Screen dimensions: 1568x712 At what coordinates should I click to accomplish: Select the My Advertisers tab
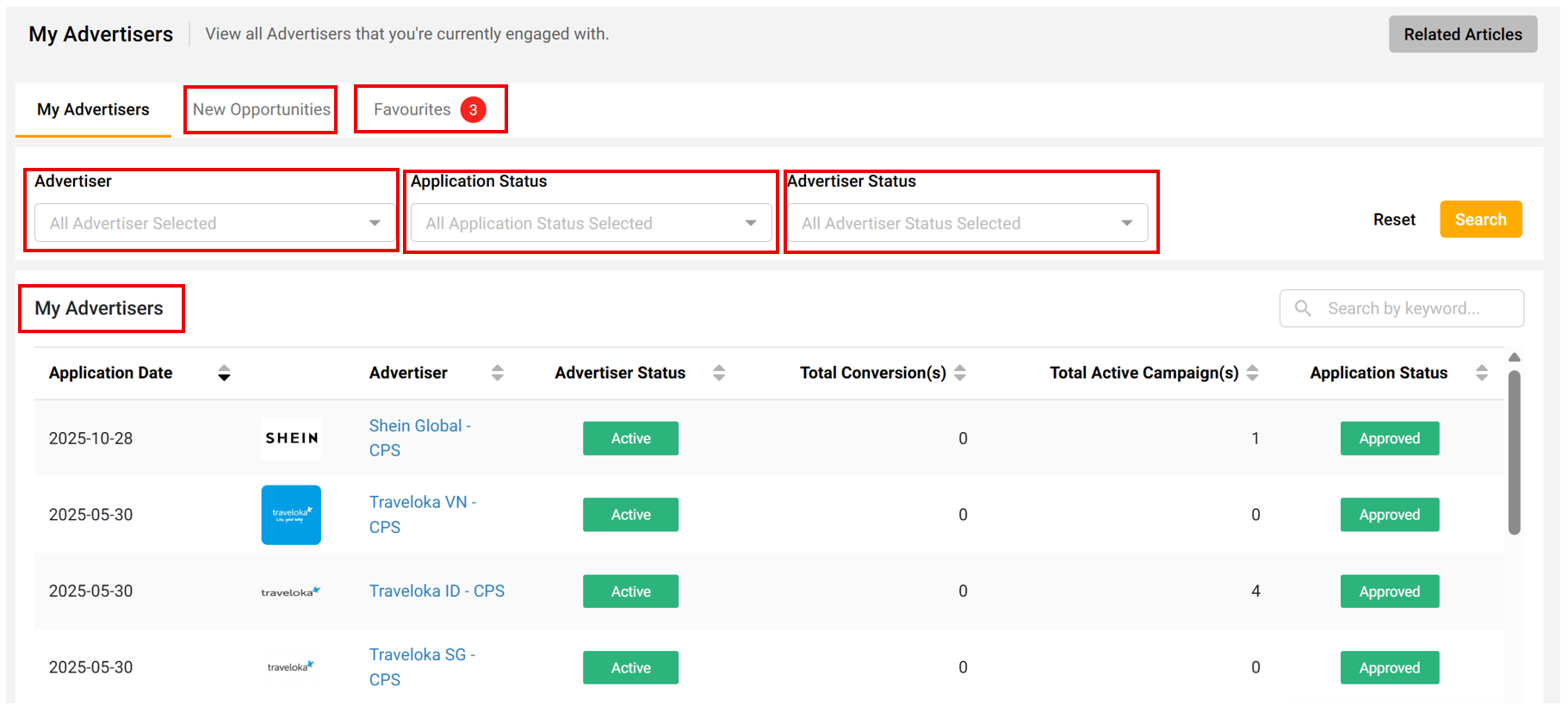93,109
